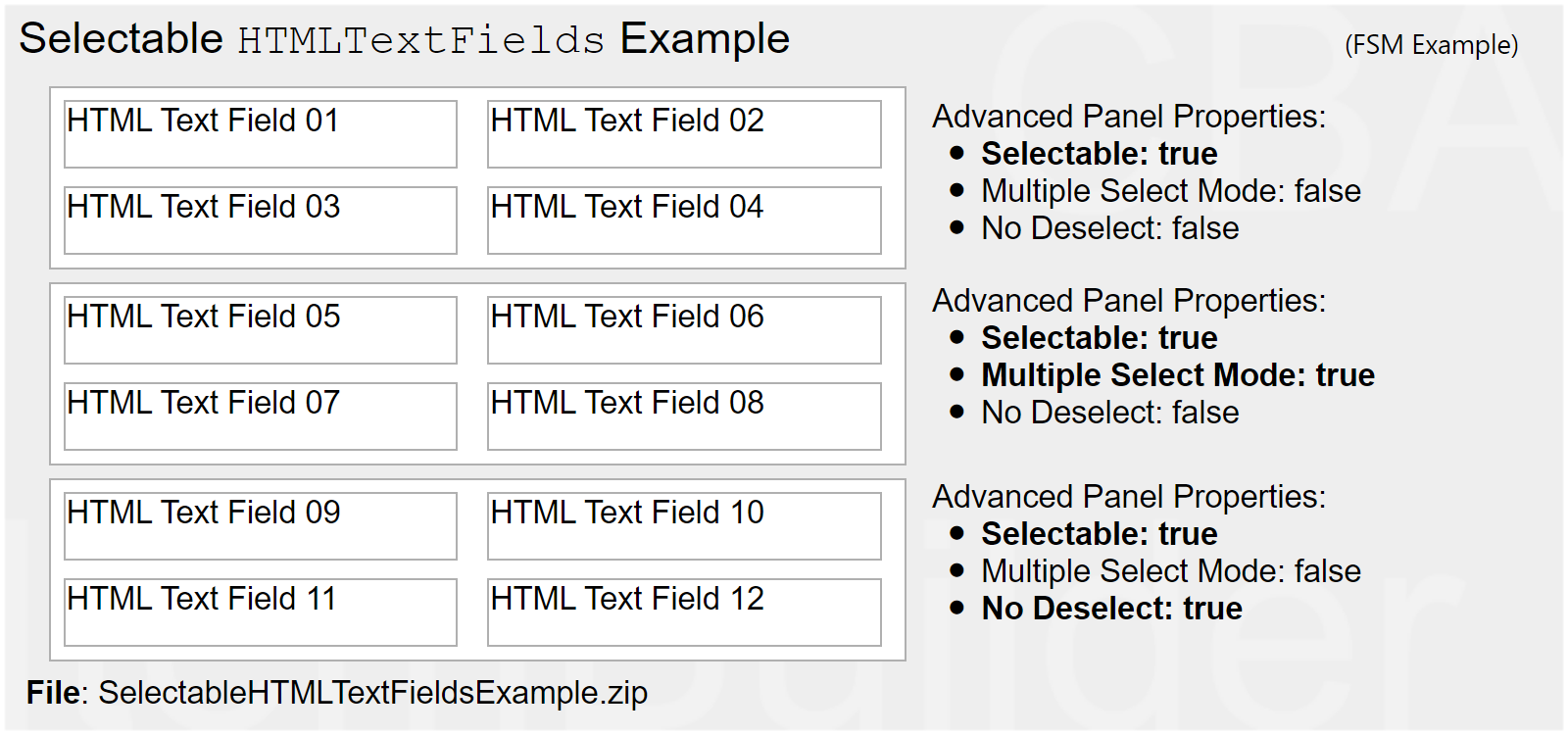
Task: Select HTML Text Field 02
Action: click(x=684, y=134)
